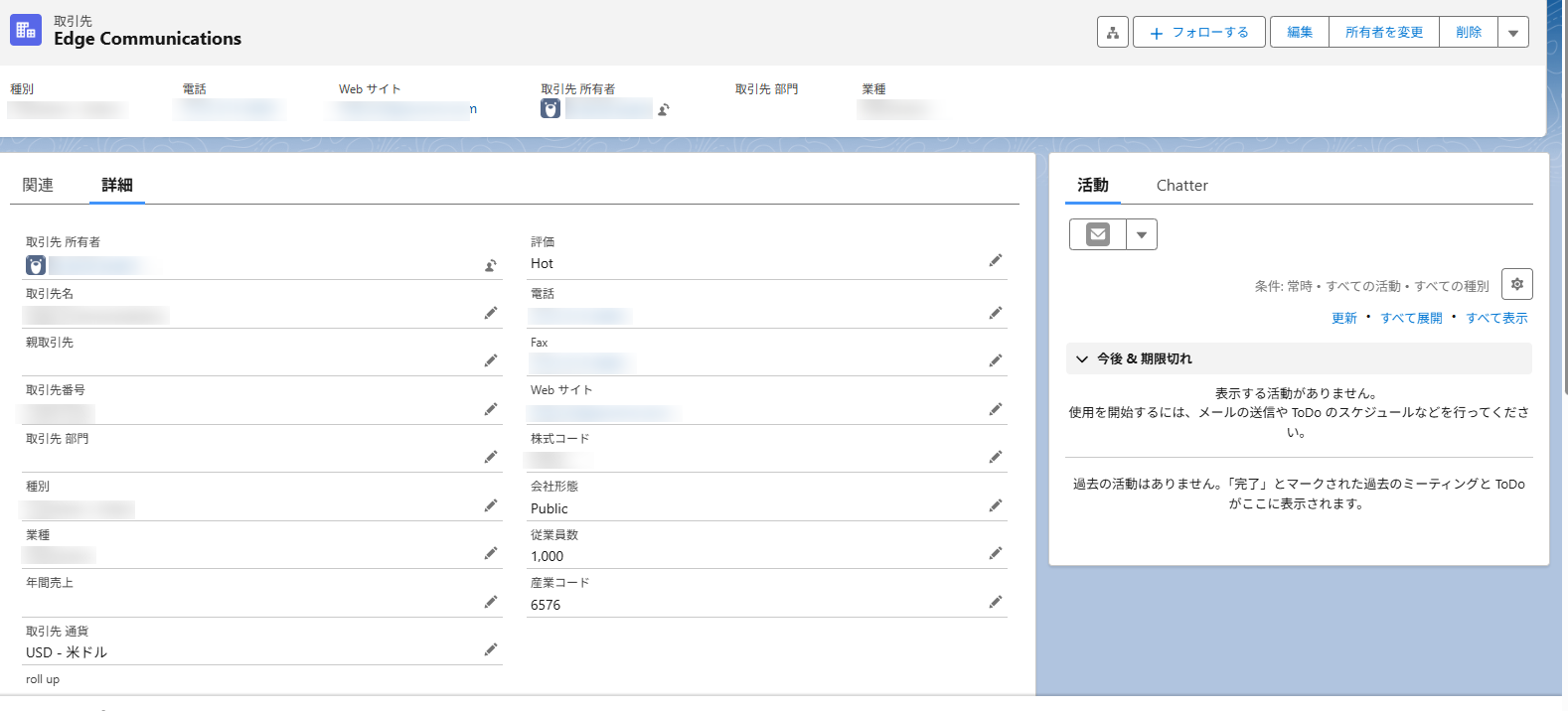Edit the 産業コード field pencil icon
Image resolution: width=1568 pixels, height=711 pixels.
tap(996, 602)
